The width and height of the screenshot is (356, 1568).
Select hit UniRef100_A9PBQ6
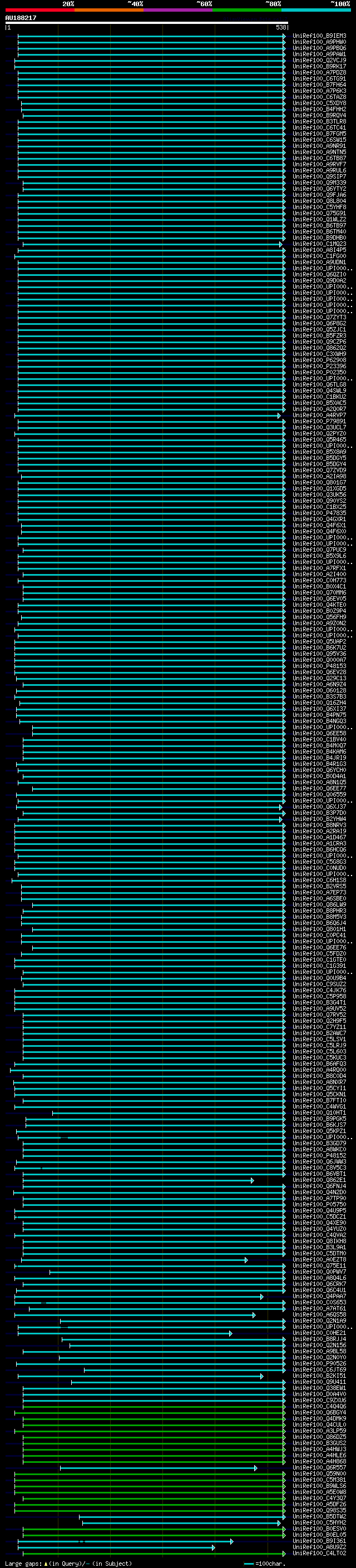pos(319,48)
